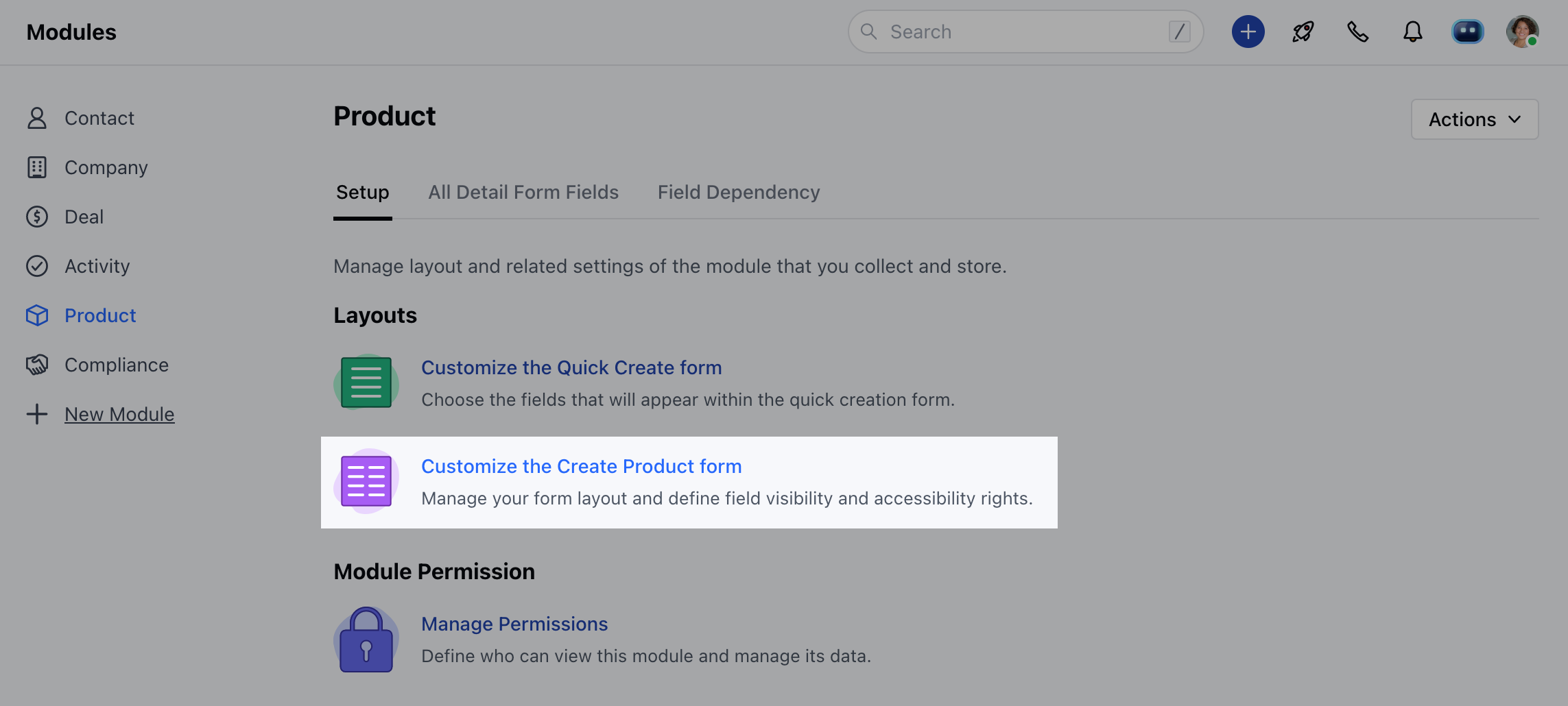This screenshot has height=706, width=1568.
Task: Click the phone icon in the top bar
Action: click(x=1357, y=32)
